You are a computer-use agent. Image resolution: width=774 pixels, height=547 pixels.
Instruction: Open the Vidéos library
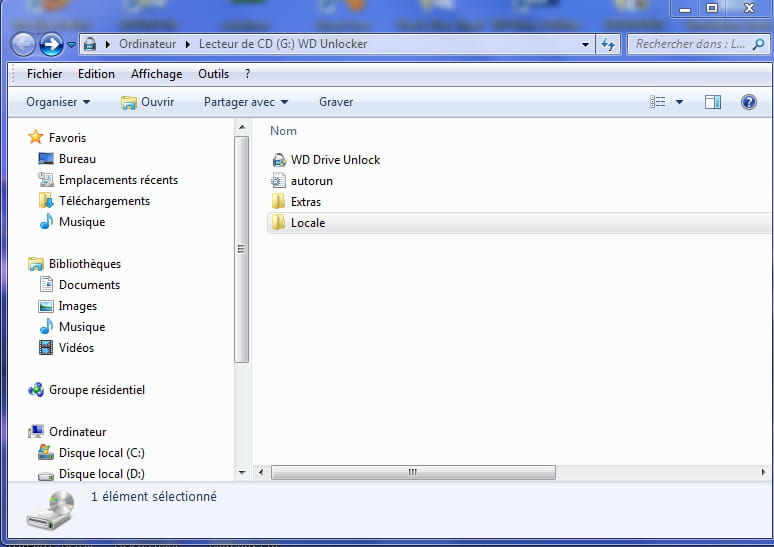[x=67, y=348]
